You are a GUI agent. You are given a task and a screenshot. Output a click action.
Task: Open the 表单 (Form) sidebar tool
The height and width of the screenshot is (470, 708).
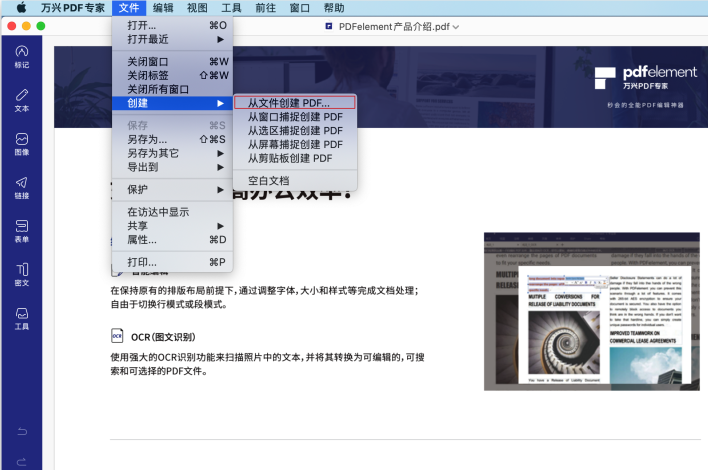21,231
